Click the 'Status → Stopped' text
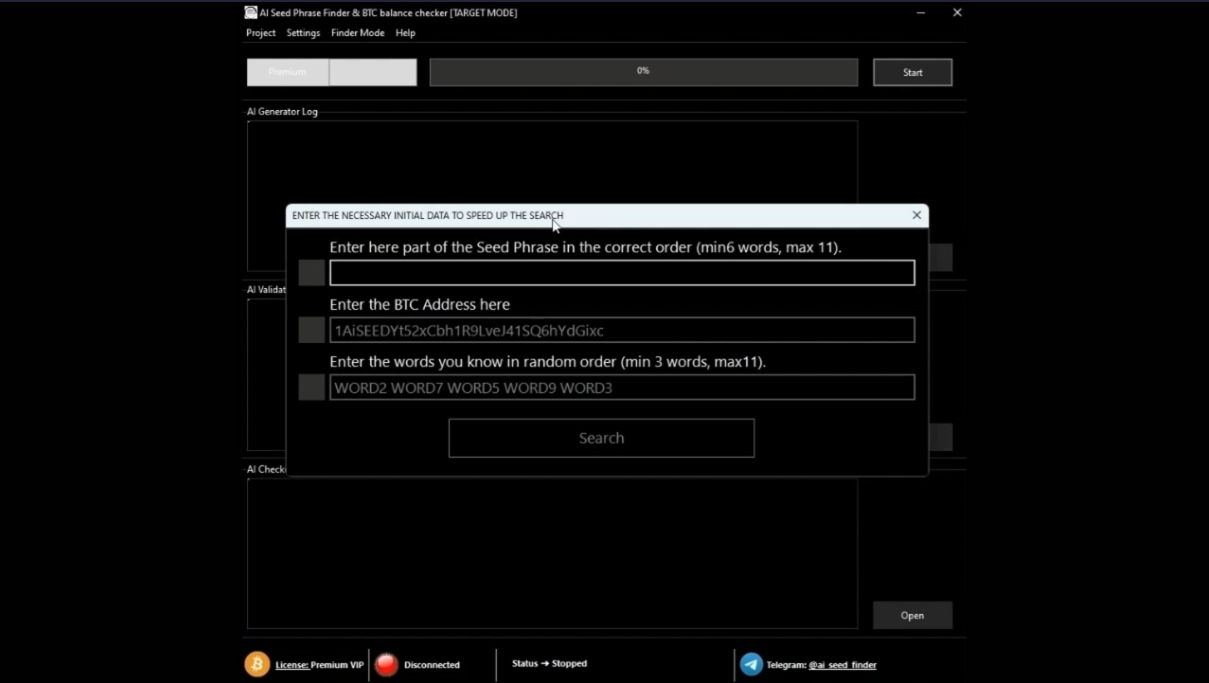 549,663
